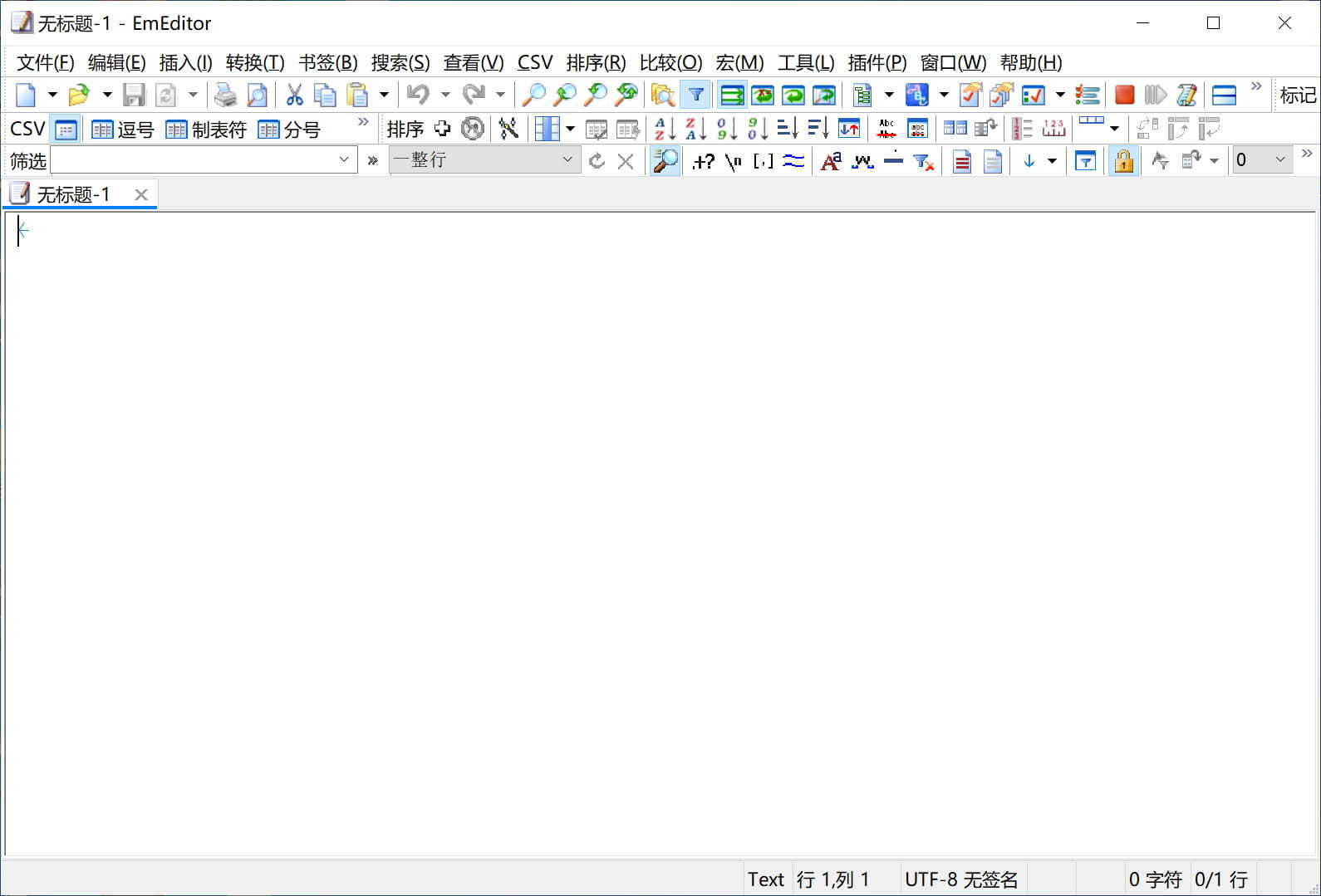Click the 无标题-1 document tab
1321x896 pixels.
click(x=73, y=194)
